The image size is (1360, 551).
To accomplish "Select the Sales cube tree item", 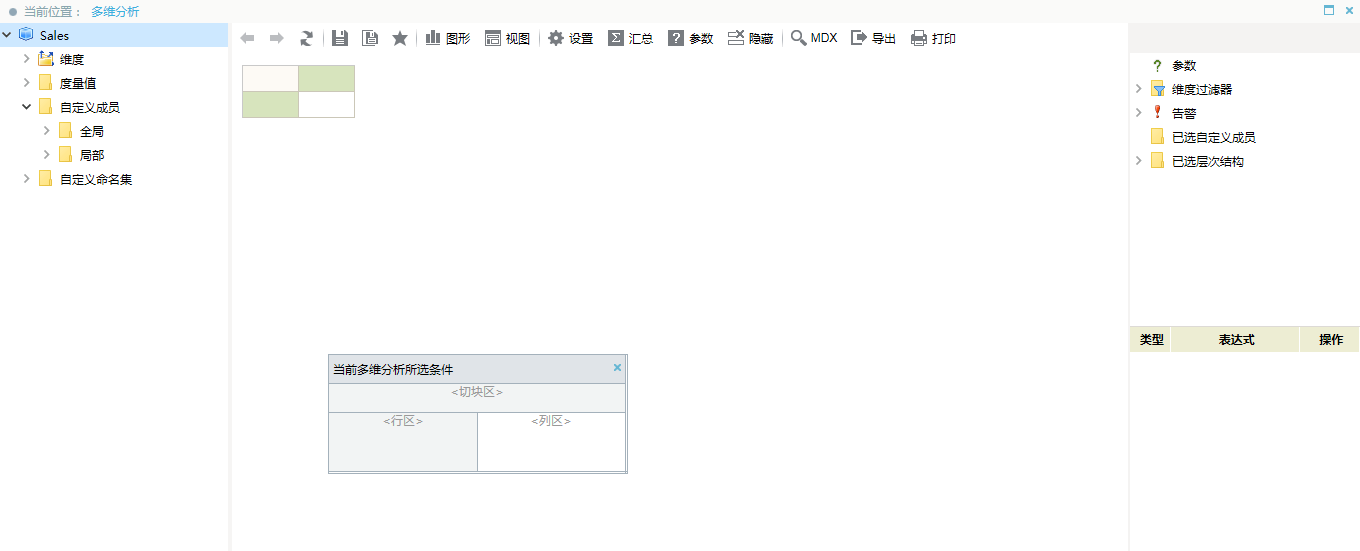I will click(54, 35).
